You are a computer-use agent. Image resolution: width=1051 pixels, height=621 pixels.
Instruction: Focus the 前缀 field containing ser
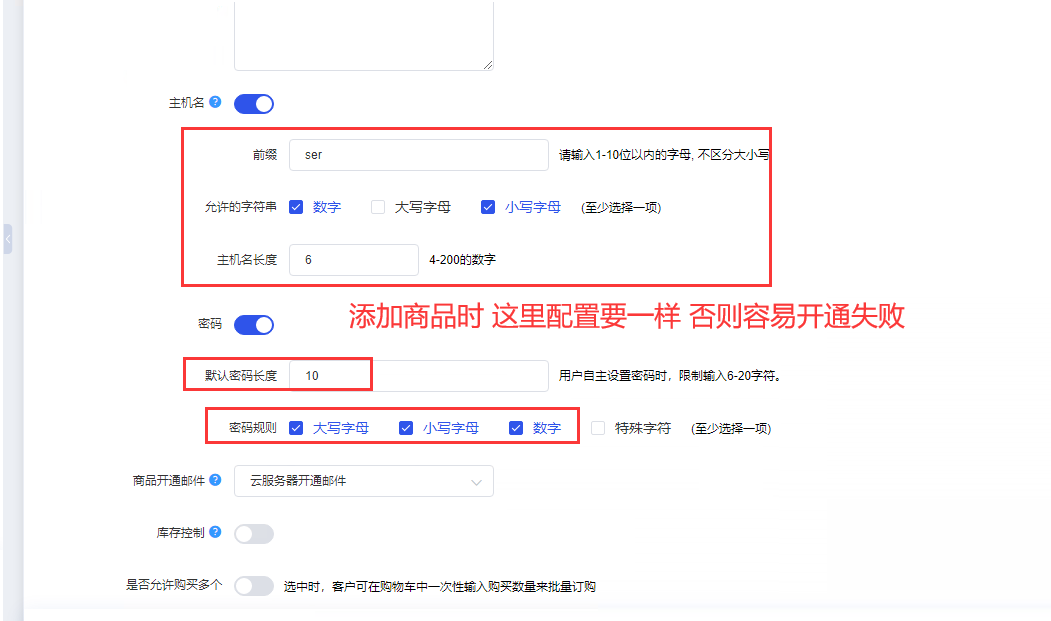[419, 155]
